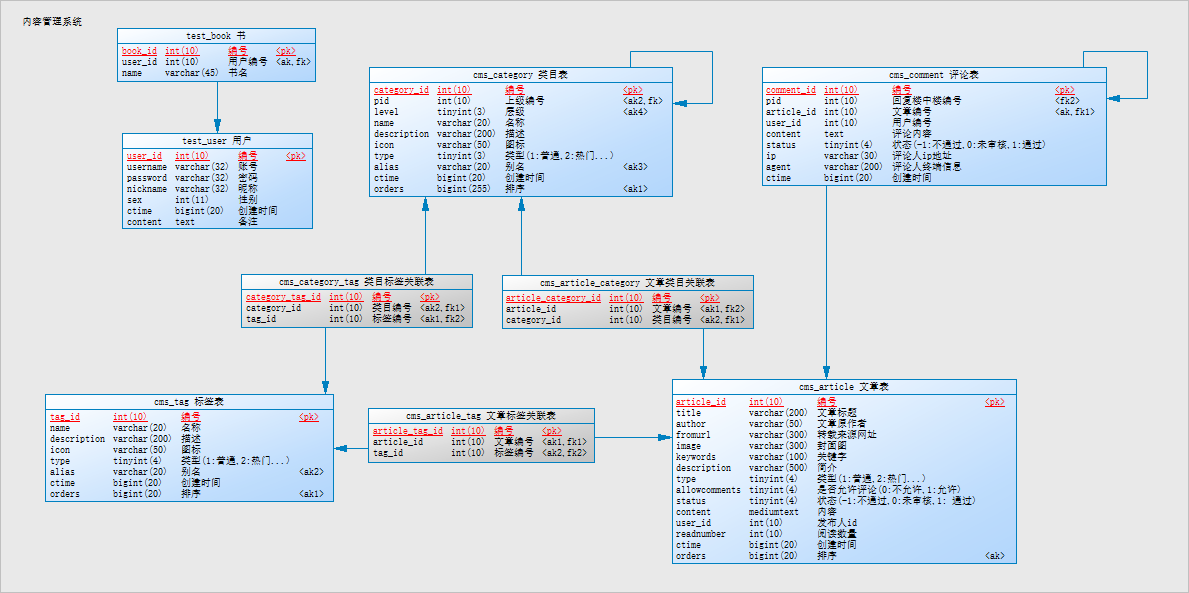This screenshot has height=593, width=1189.
Task: Click the mediumtext content column in cms_article
Action: tap(844, 512)
